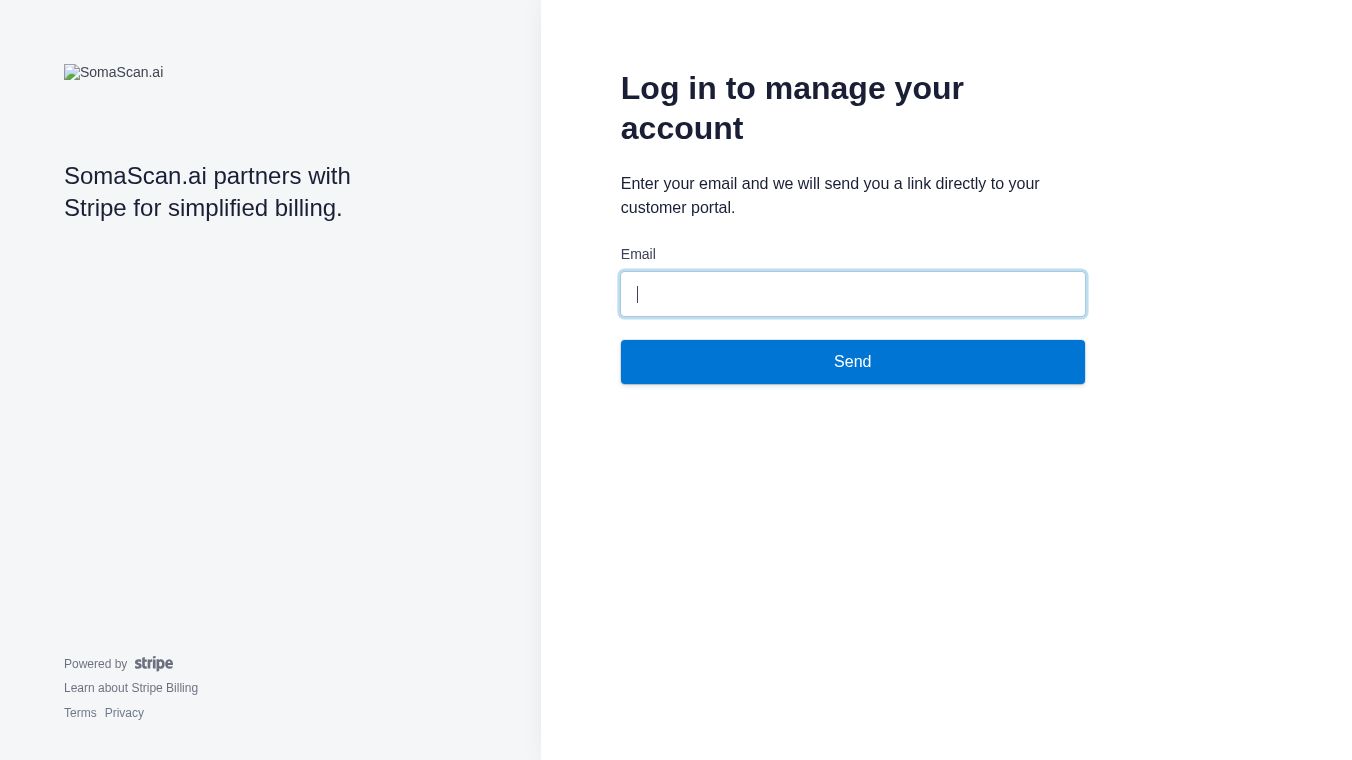Click the "Enter your email" instruction line
Screen dimensions: 1352x760
[x=829, y=184]
